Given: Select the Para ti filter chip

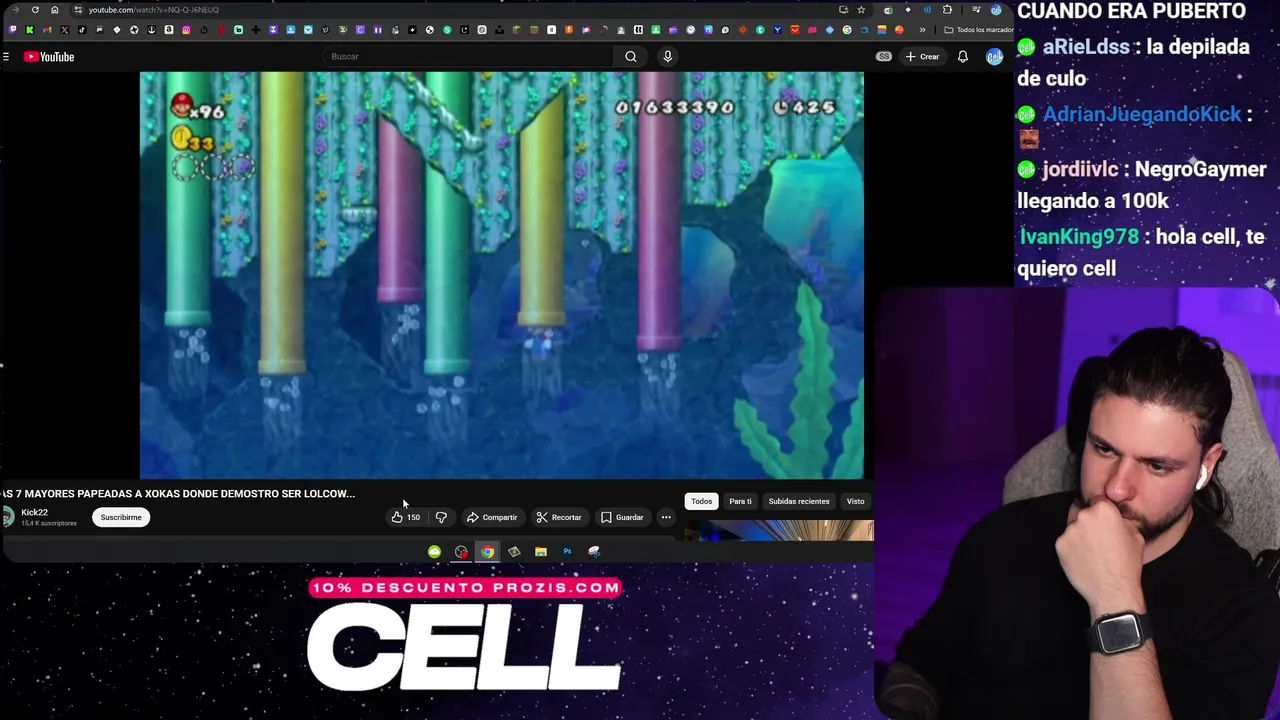Looking at the screenshot, I should pyautogui.click(x=740, y=501).
